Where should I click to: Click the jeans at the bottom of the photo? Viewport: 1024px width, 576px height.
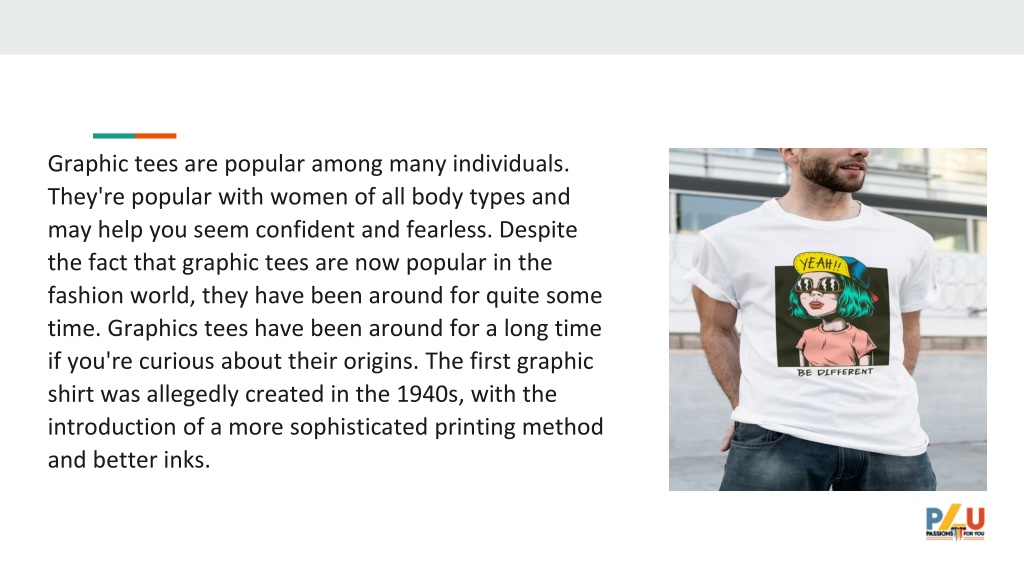827,459
